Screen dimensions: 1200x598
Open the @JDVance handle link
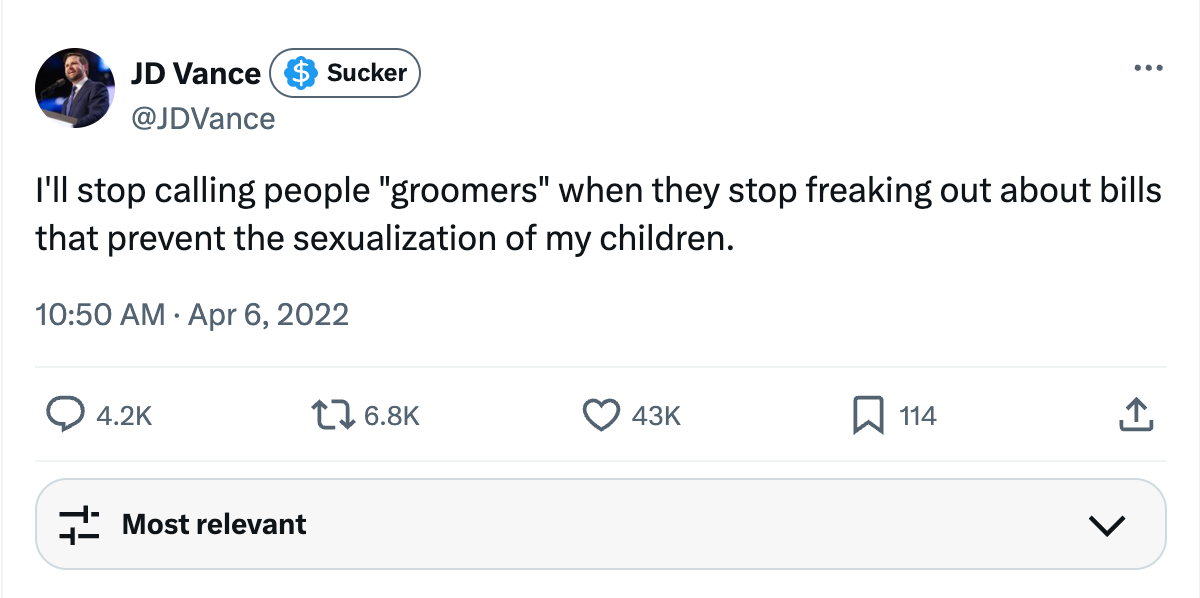[200, 118]
